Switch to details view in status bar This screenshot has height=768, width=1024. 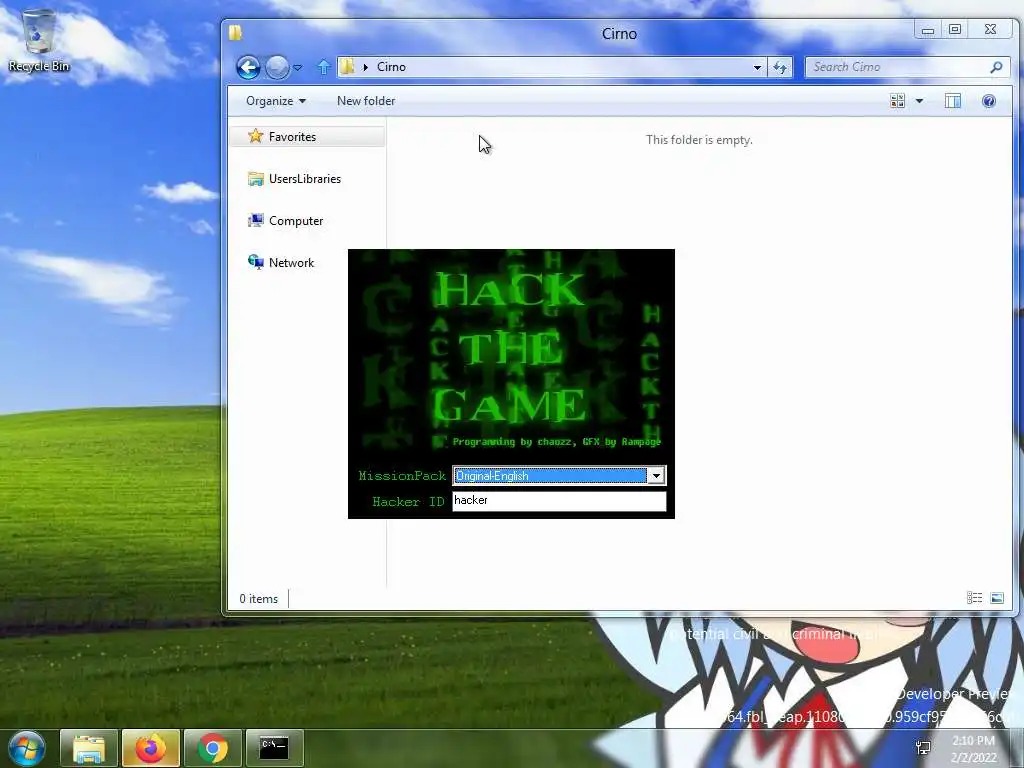coord(974,598)
